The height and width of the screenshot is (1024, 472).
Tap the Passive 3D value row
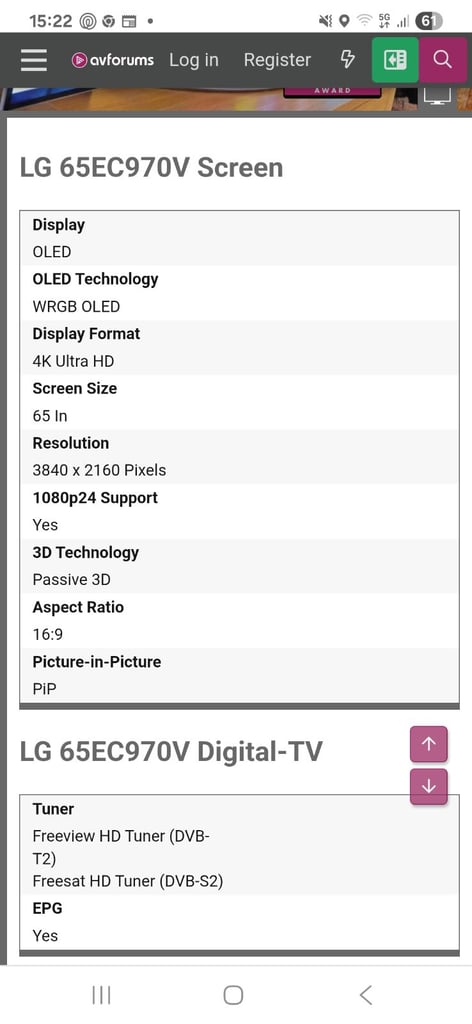240,579
